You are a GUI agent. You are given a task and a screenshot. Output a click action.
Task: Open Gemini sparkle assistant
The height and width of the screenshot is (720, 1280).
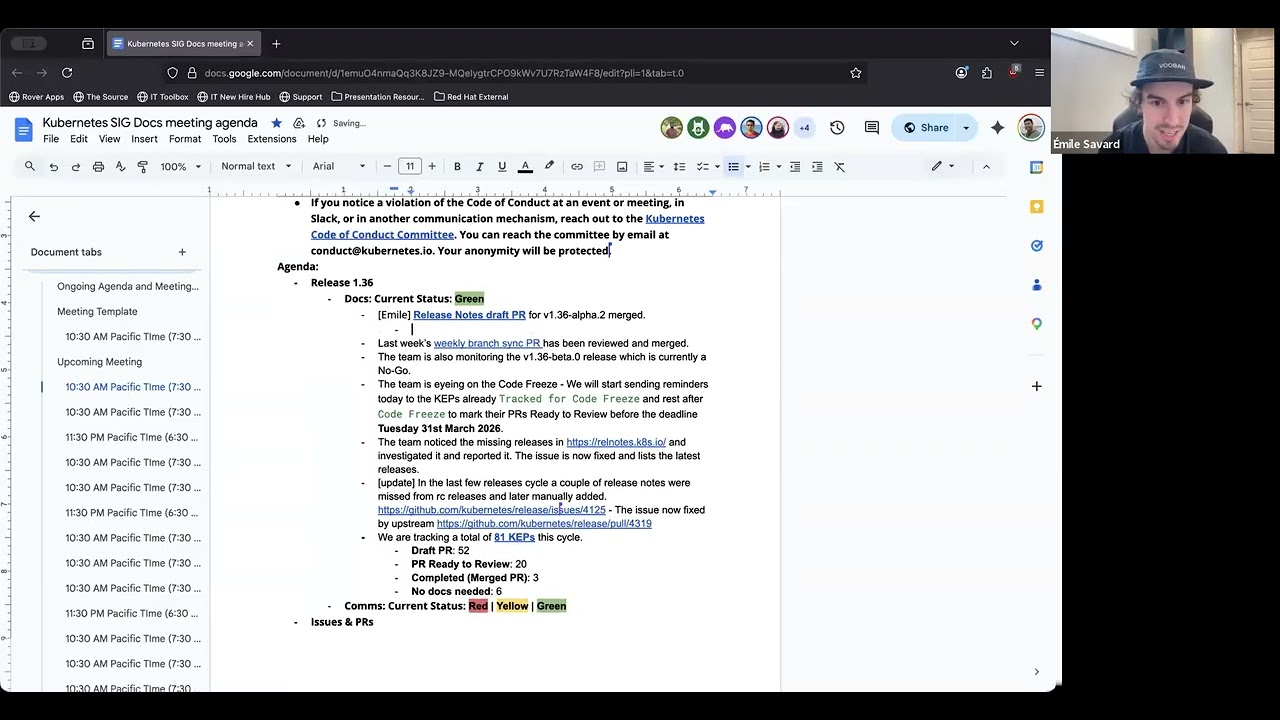tap(997, 127)
